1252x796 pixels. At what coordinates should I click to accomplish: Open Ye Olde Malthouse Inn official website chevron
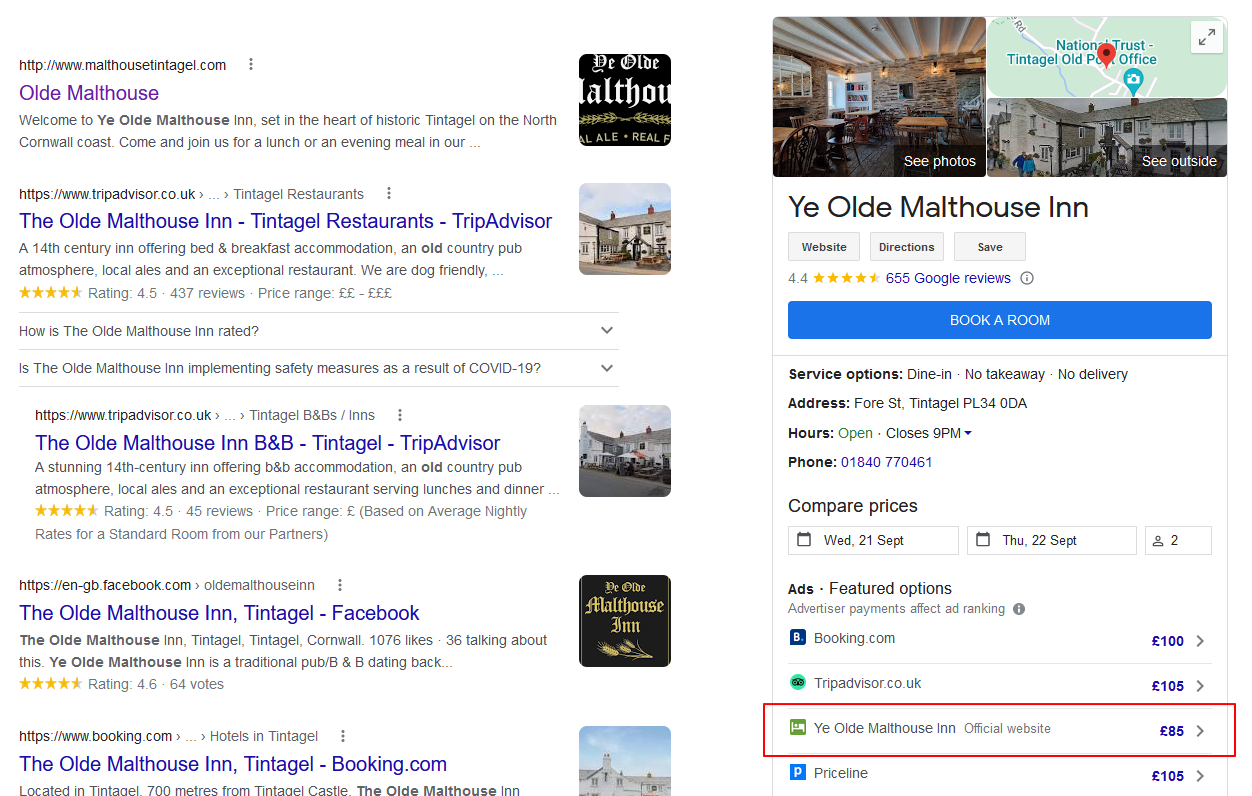(x=1201, y=731)
